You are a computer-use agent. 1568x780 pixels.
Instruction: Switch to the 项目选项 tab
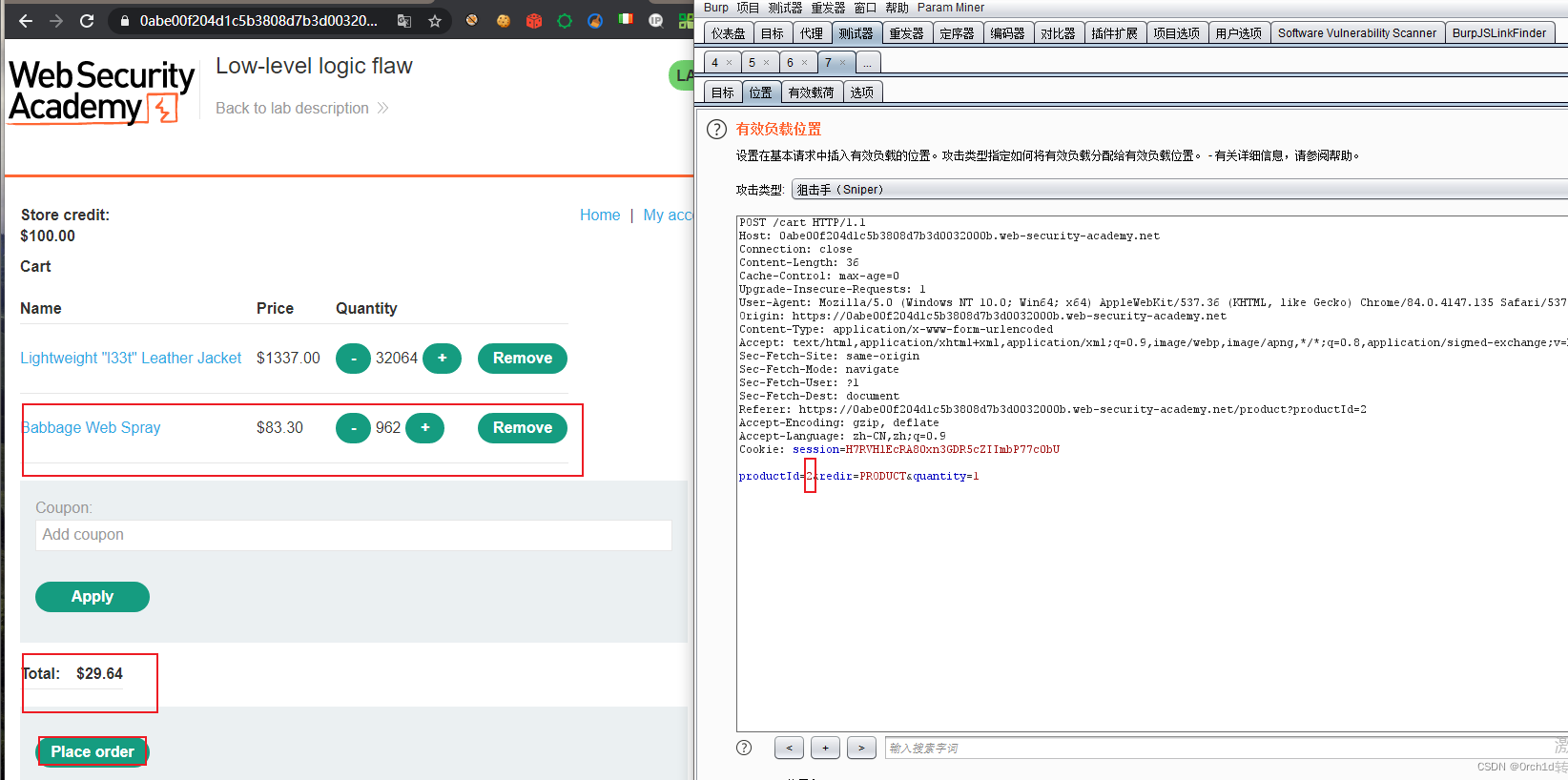[x=1176, y=33]
